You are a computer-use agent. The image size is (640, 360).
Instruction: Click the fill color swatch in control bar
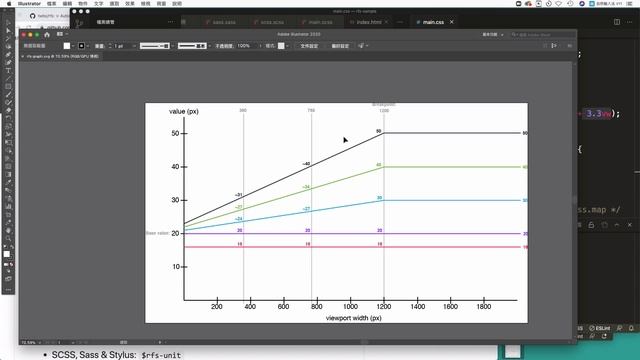tap(67, 46)
